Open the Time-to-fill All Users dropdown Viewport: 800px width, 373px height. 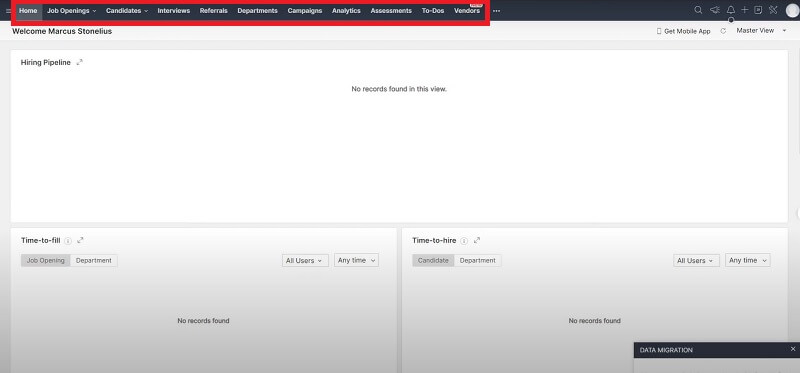305,260
